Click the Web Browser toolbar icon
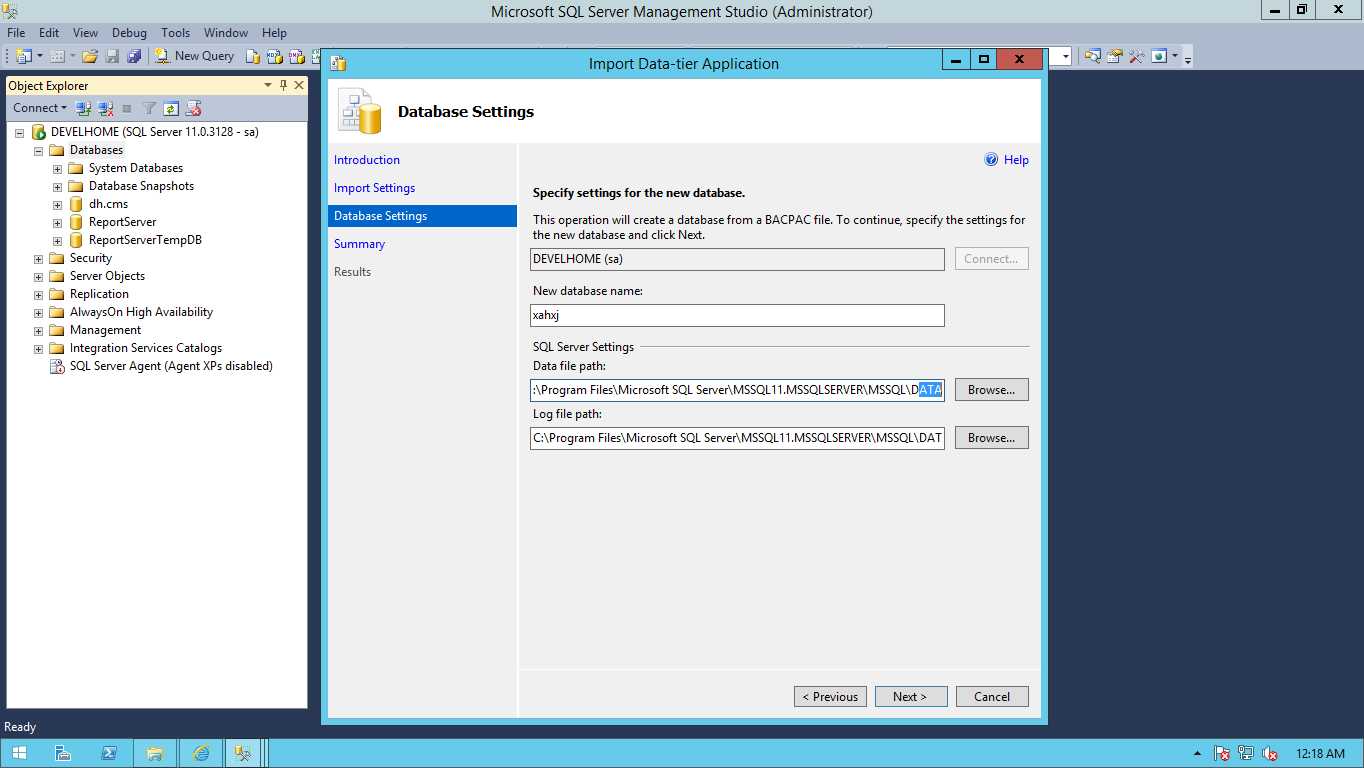 point(1159,56)
